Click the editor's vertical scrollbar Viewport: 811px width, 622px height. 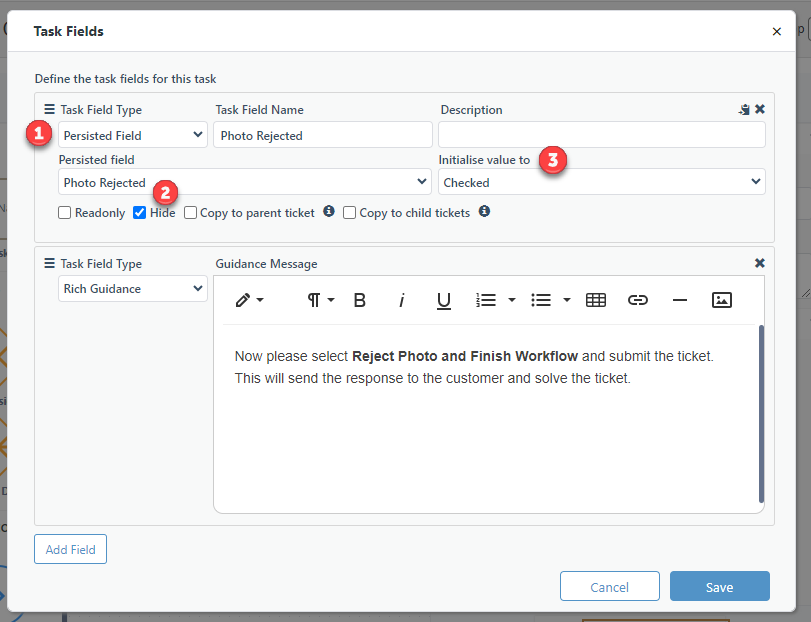click(x=761, y=414)
